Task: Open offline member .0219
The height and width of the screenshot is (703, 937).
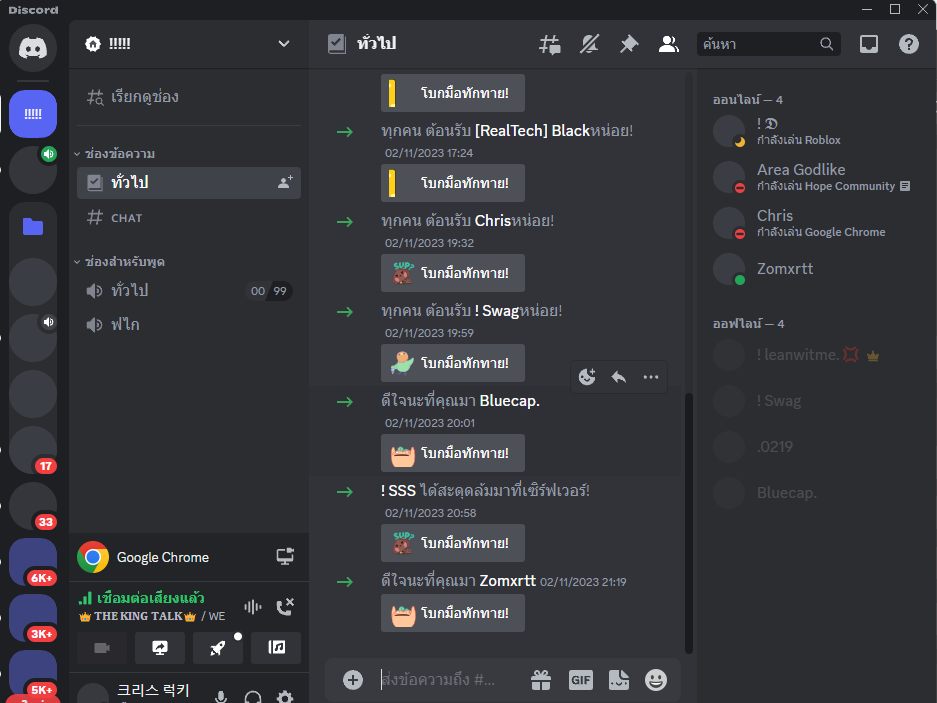Action: click(x=816, y=447)
